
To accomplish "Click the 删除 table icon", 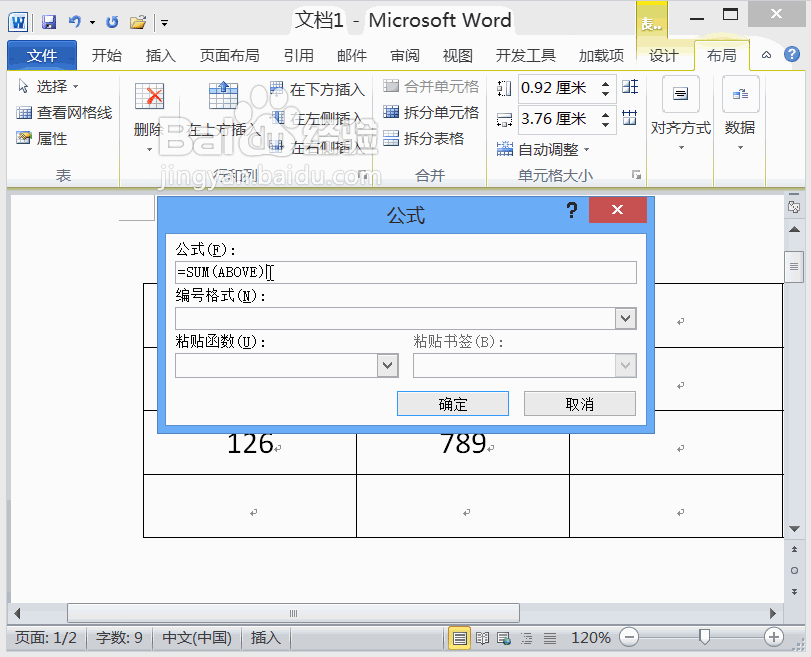I will coord(149,96).
